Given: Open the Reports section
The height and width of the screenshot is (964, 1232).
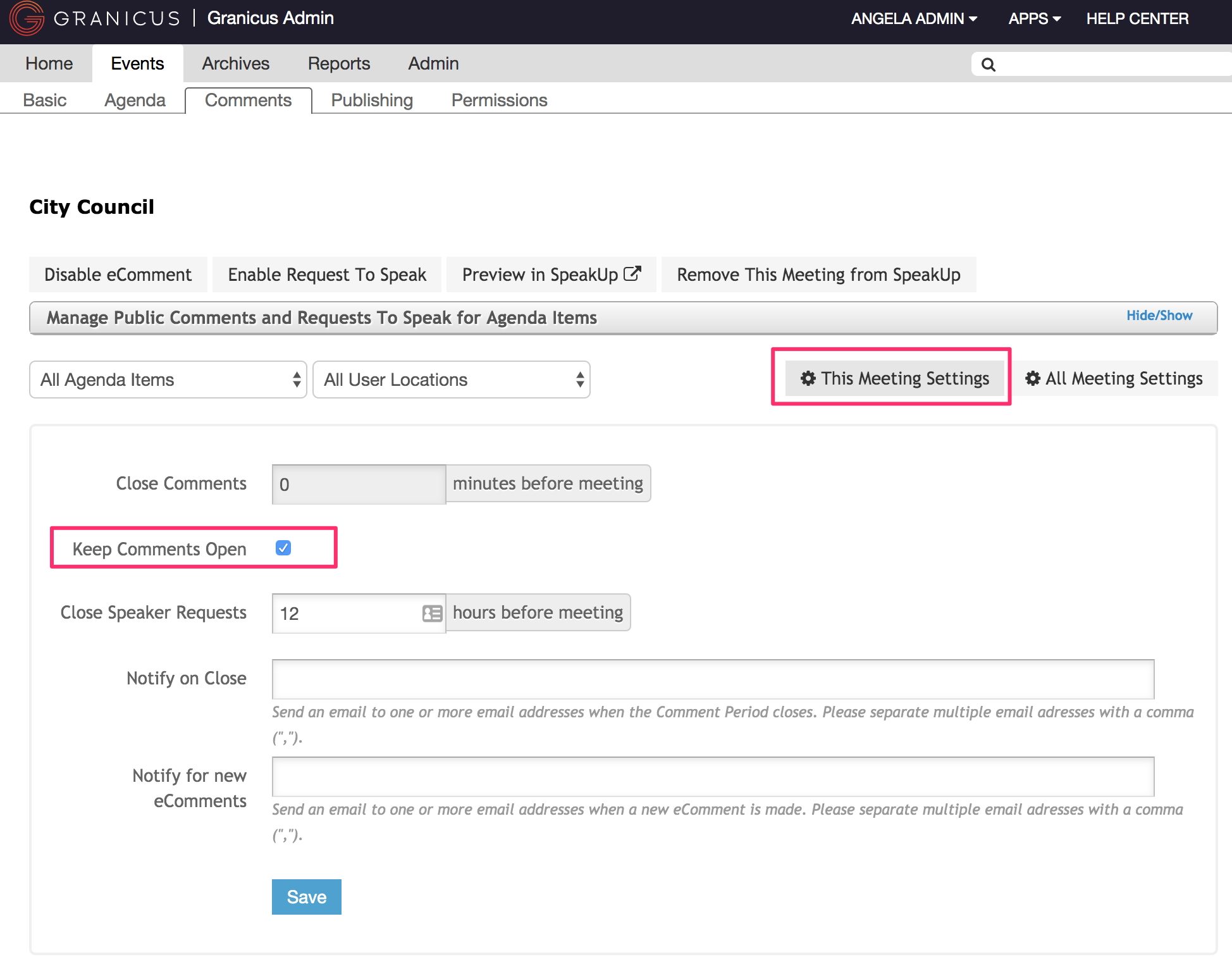Looking at the screenshot, I should [338, 63].
